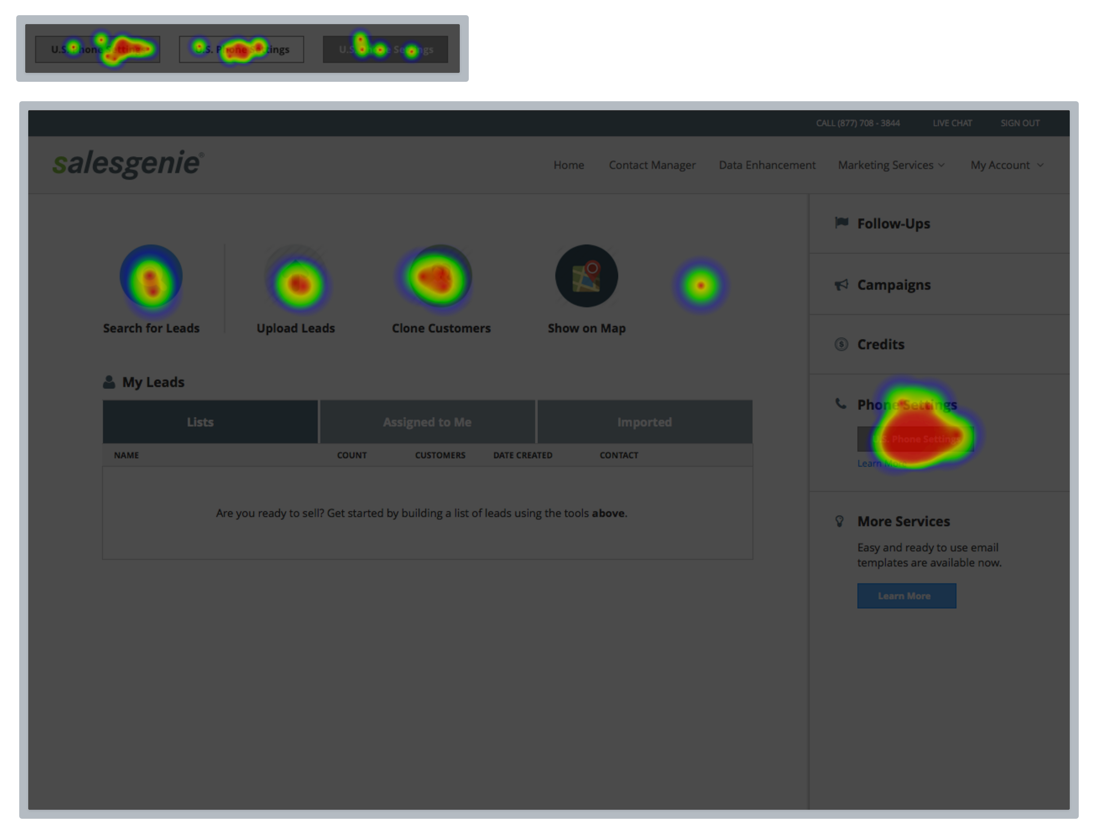Click the LIVE CHAT link
Screen dimensions: 1094x834
[x=952, y=123]
